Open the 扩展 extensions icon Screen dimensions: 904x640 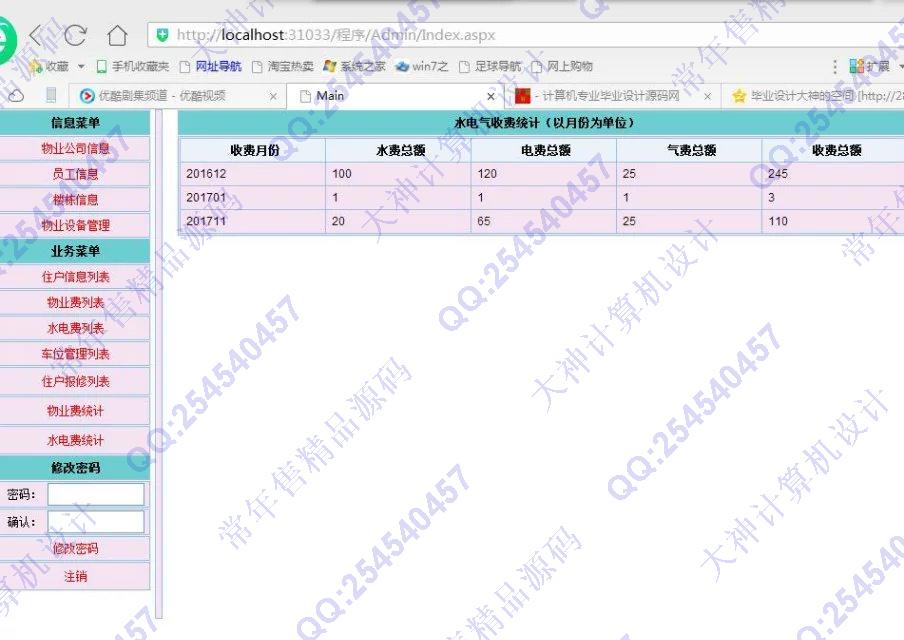click(871, 66)
